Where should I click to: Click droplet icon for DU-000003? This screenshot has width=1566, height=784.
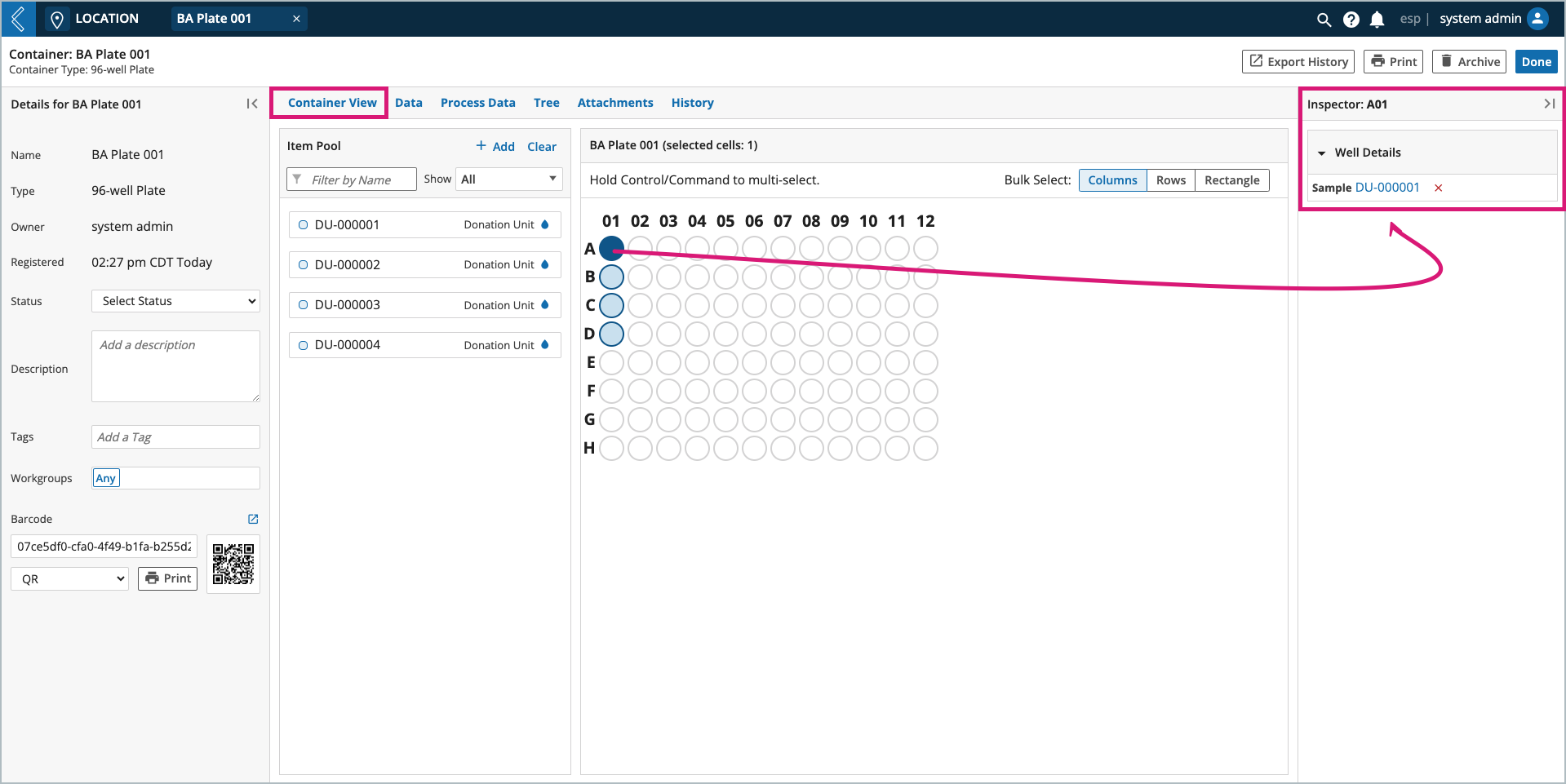pyautogui.click(x=545, y=304)
